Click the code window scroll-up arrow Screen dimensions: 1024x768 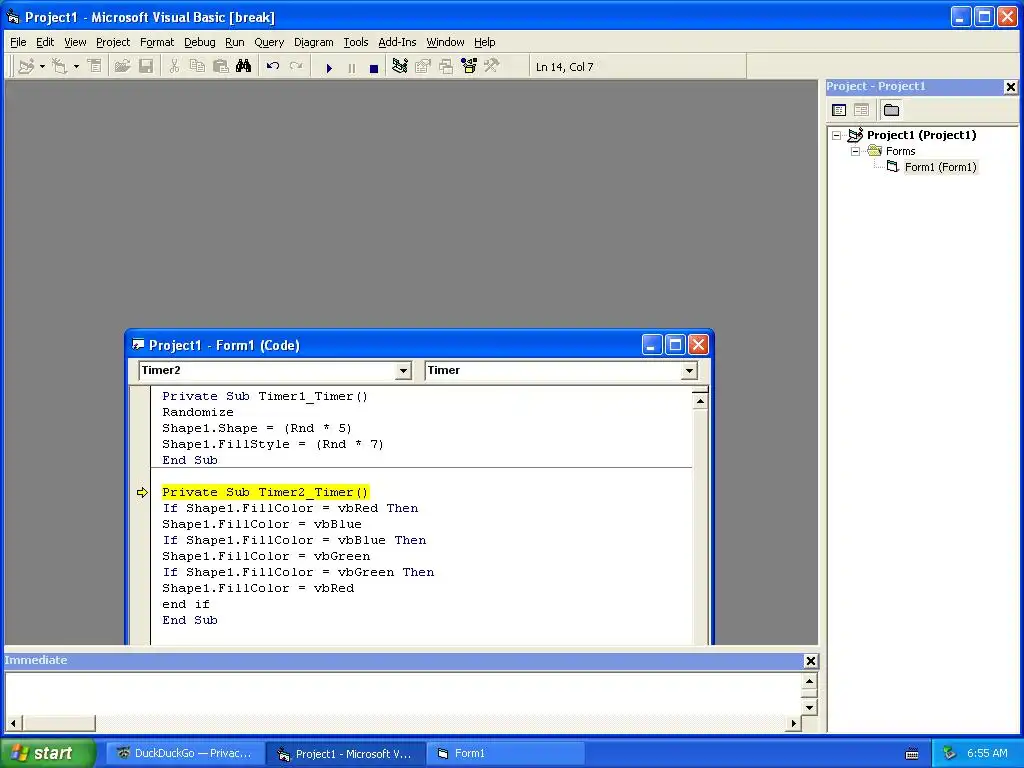[x=700, y=401]
